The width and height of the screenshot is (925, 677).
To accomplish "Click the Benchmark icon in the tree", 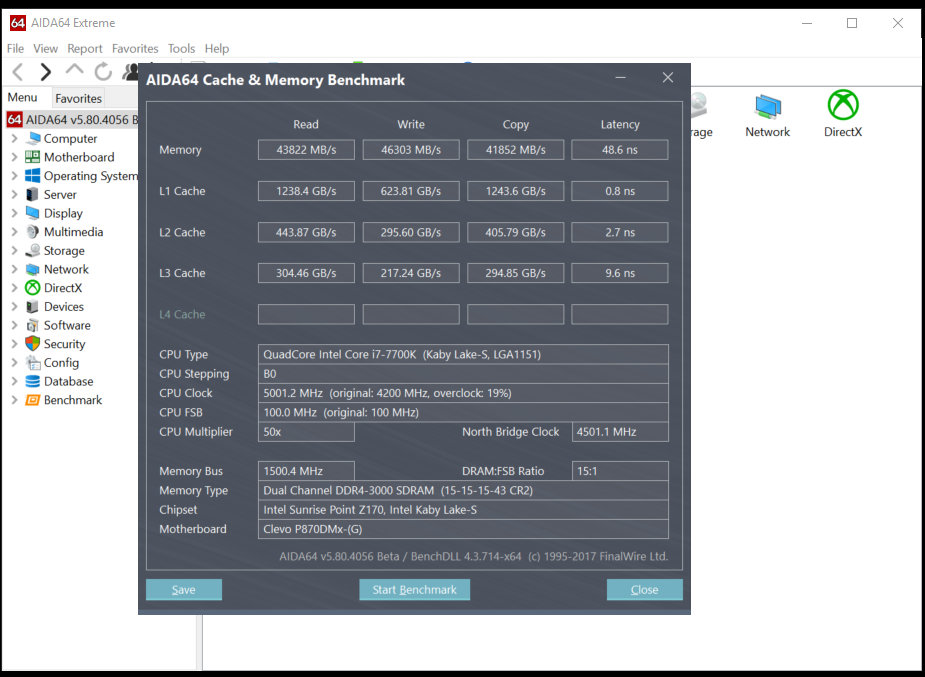I will tap(33, 400).
